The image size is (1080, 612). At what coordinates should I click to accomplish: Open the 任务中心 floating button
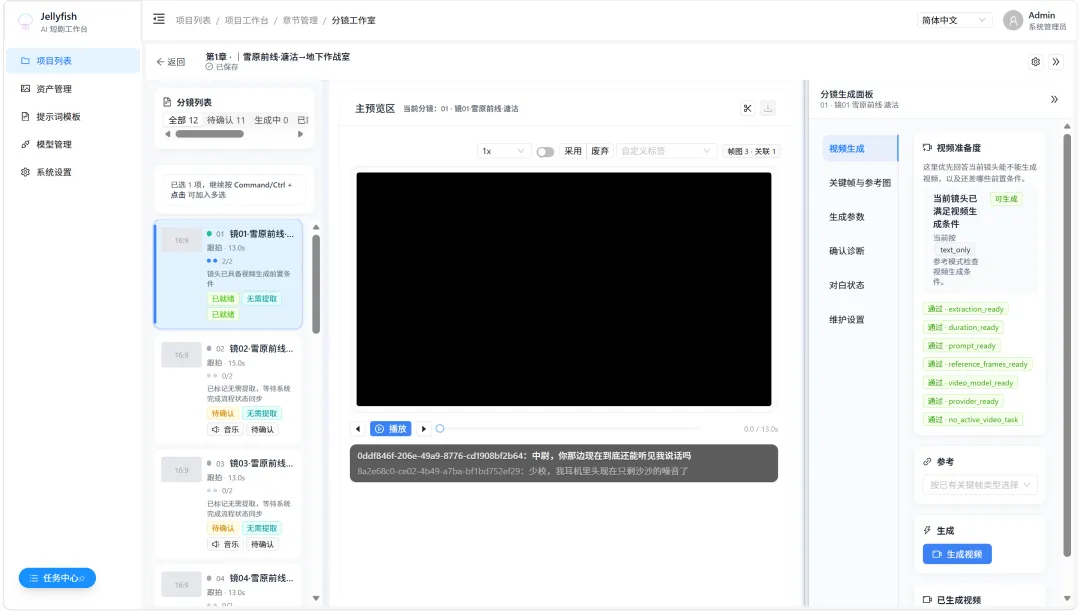[57, 578]
